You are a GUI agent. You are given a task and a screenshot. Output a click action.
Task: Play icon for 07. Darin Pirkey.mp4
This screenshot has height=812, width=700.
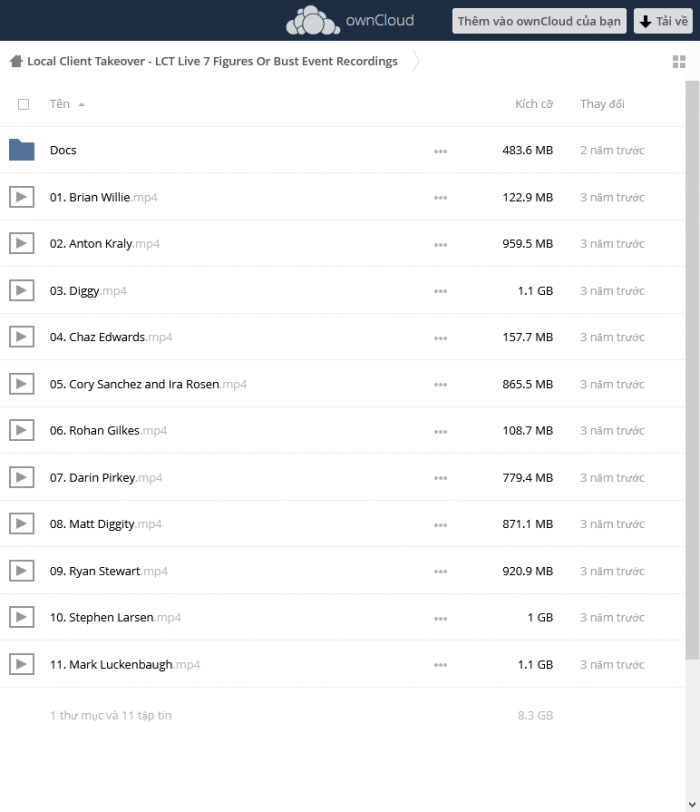point(22,477)
